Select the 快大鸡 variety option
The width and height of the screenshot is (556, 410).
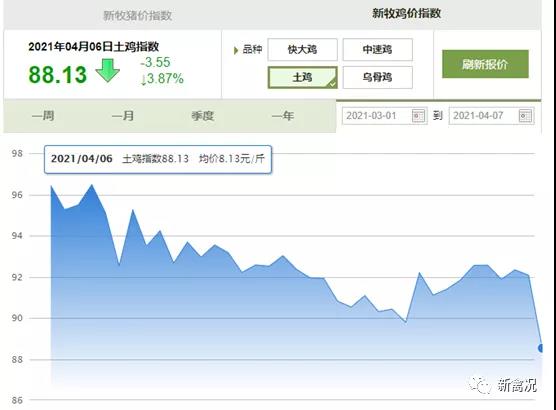[x=302, y=49]
